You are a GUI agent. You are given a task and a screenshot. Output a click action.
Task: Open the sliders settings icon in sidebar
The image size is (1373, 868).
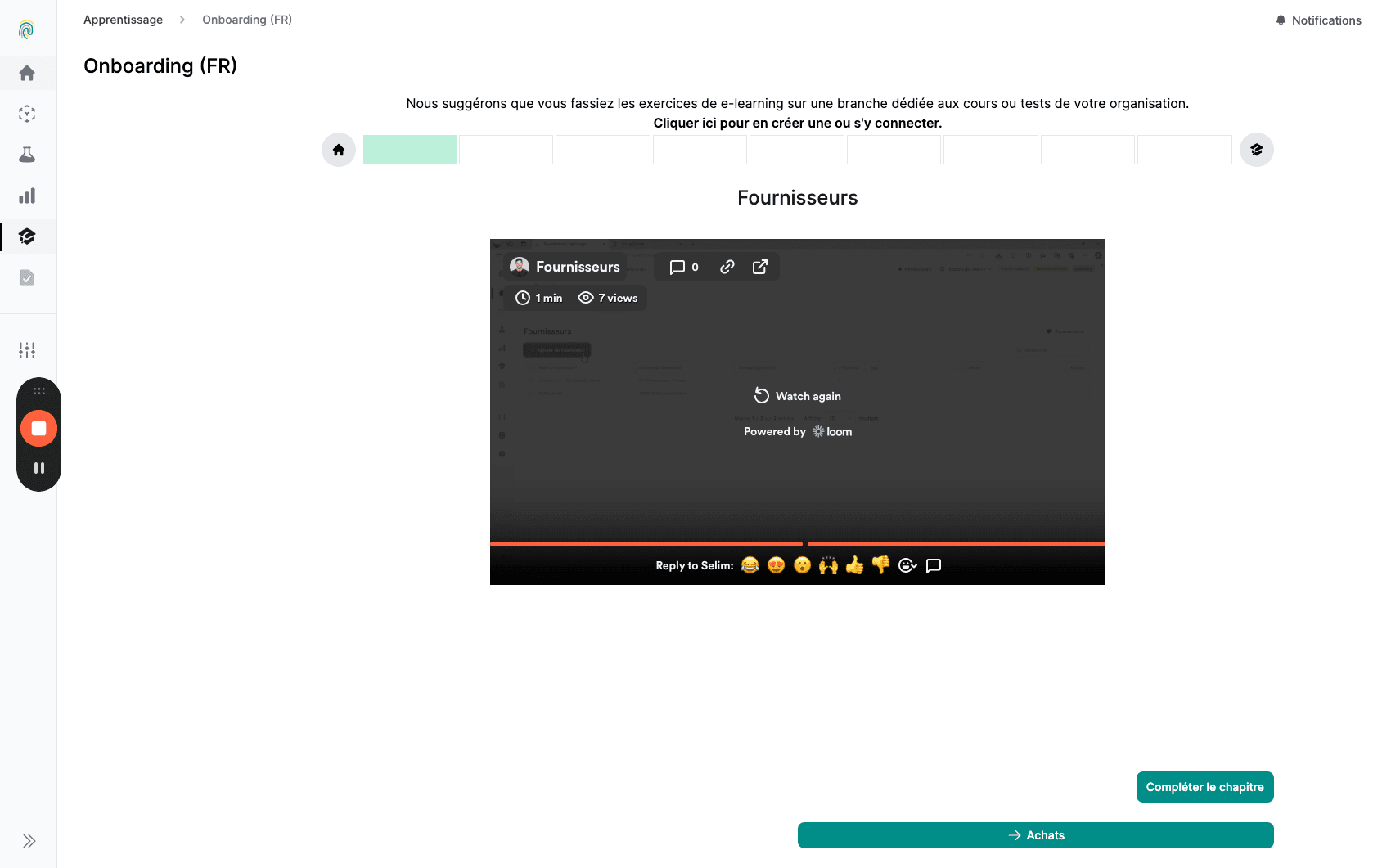pyautogui.click(x=27, y=350)
